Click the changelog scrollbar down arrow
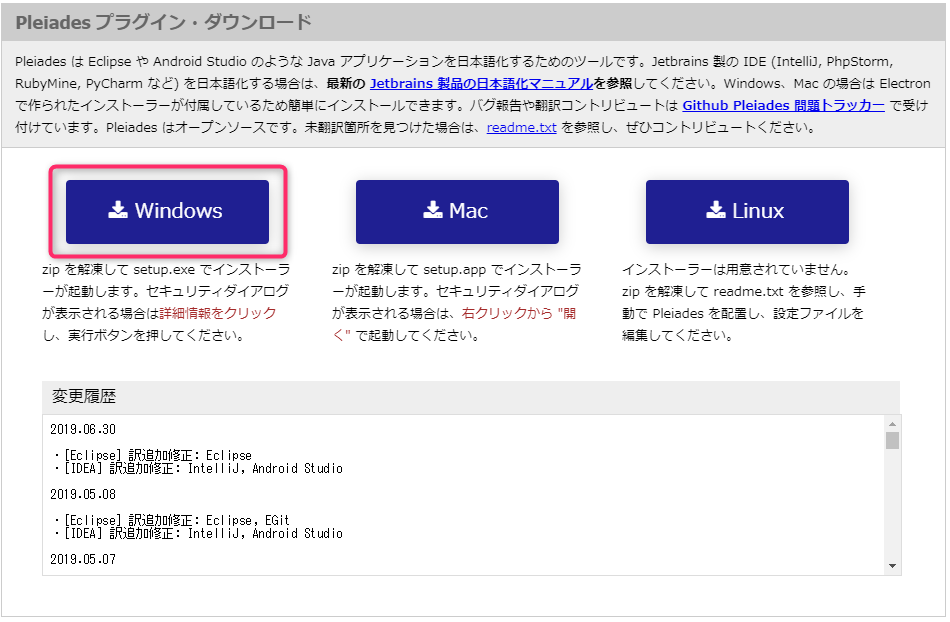Viewport: 950px width, 622px height. click(892, 566)
